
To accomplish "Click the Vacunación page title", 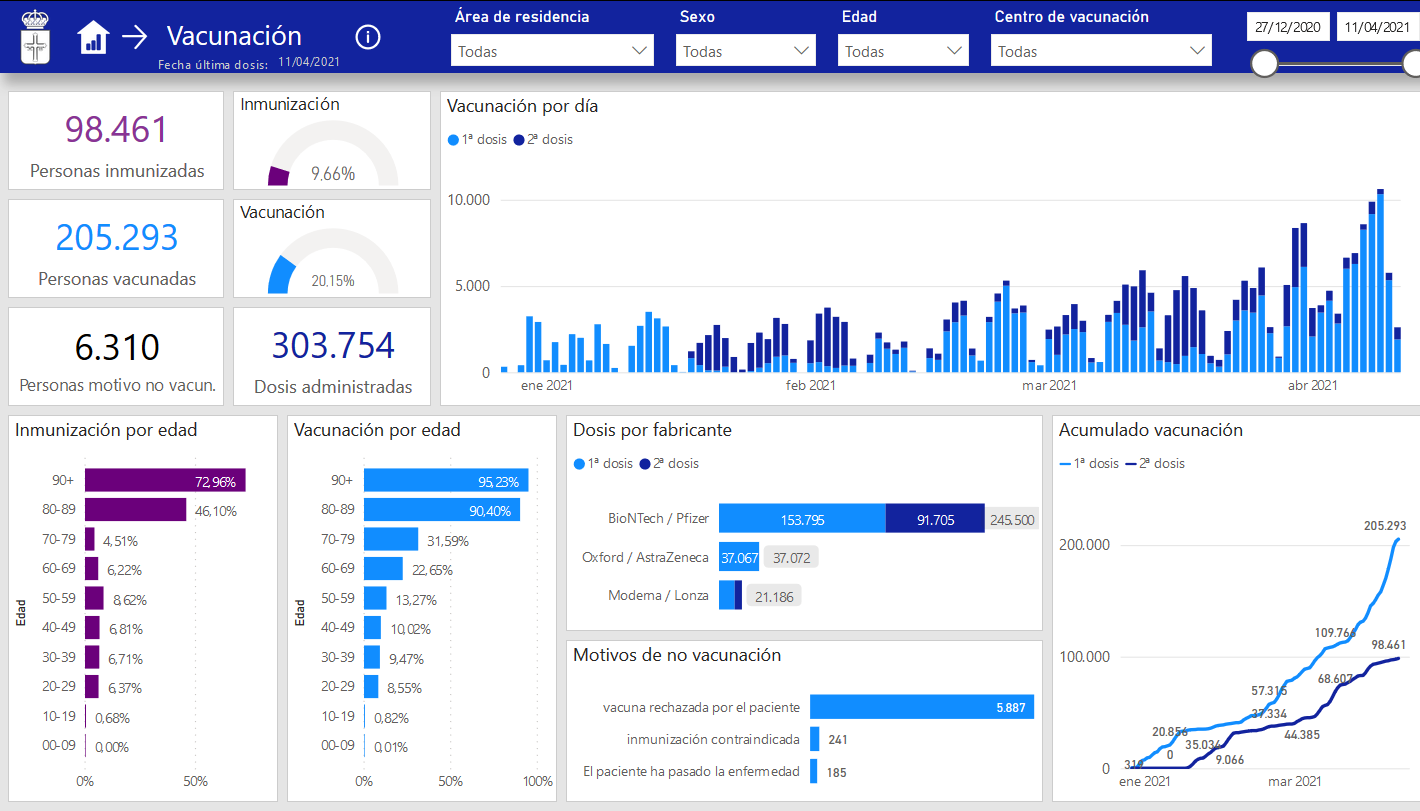I will pos(234,36).
